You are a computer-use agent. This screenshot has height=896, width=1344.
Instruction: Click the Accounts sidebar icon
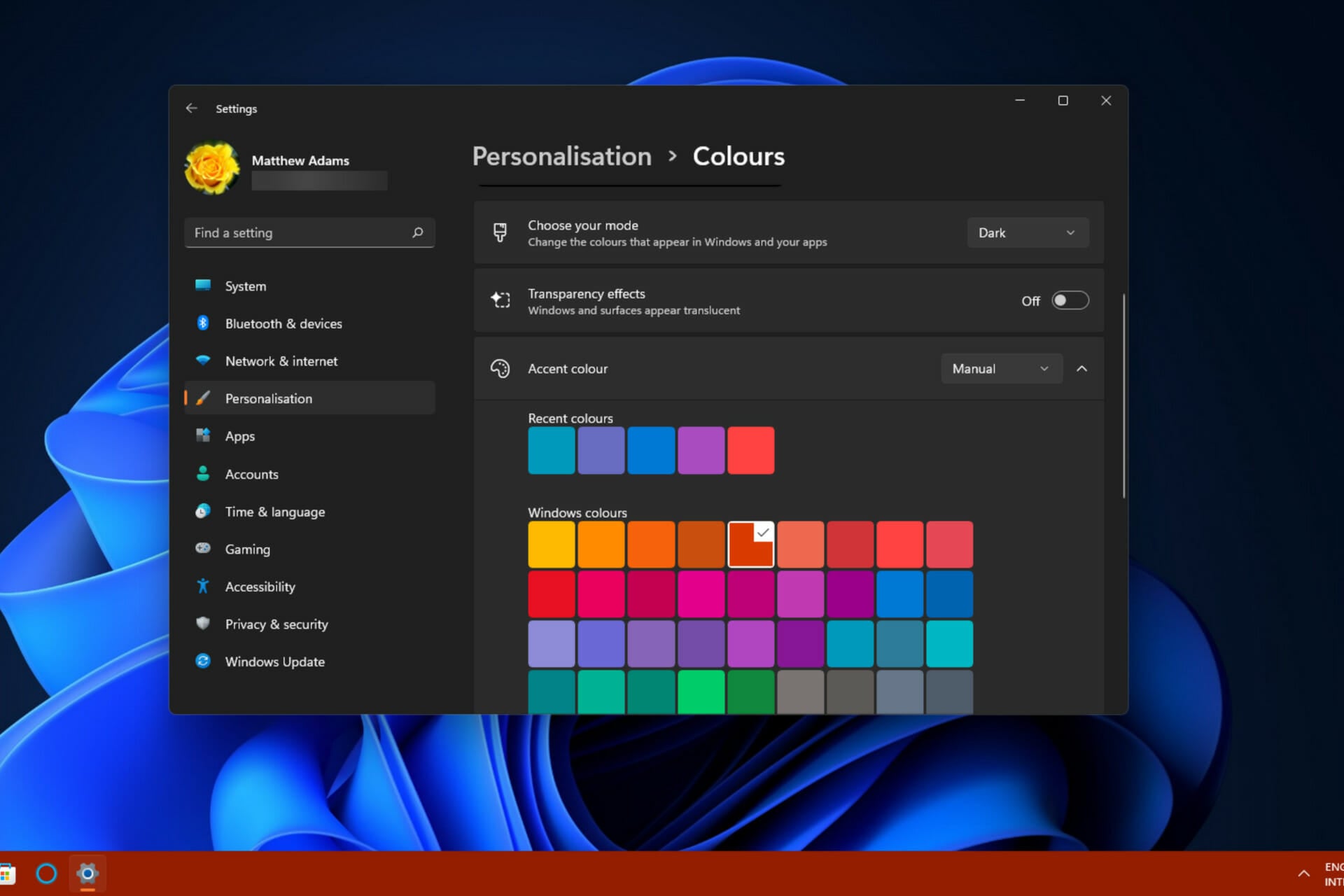click(203, 474)
